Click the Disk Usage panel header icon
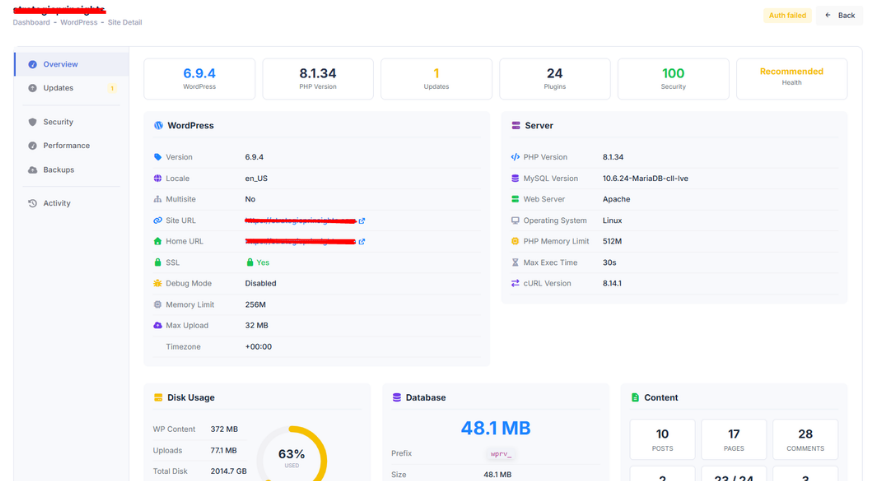This screenshot has height=481, width=875. pos(158,398)
